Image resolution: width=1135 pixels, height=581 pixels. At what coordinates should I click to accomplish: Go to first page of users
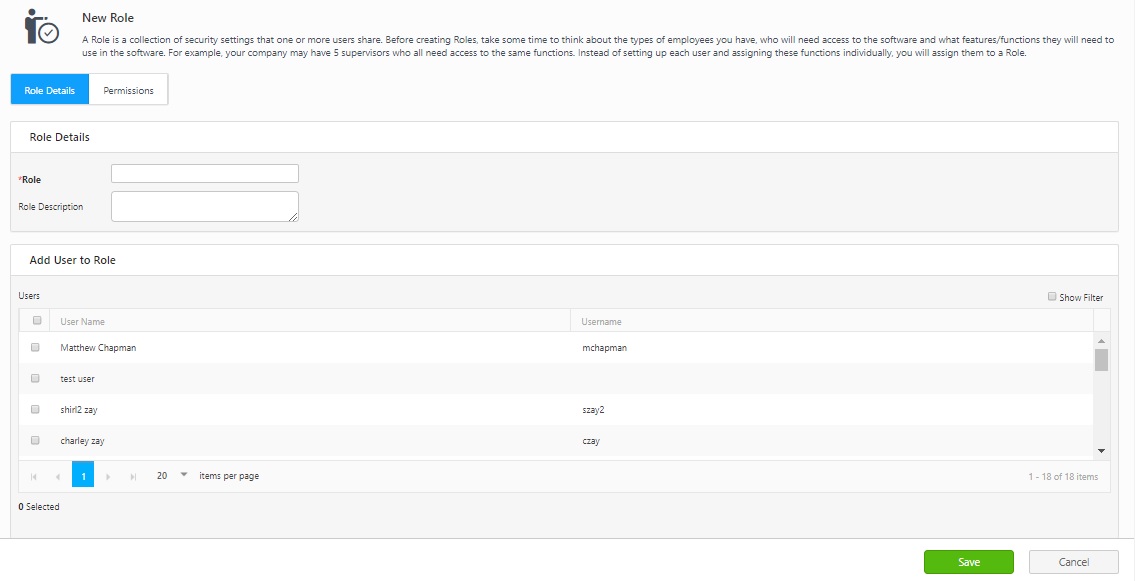point(33,476)
